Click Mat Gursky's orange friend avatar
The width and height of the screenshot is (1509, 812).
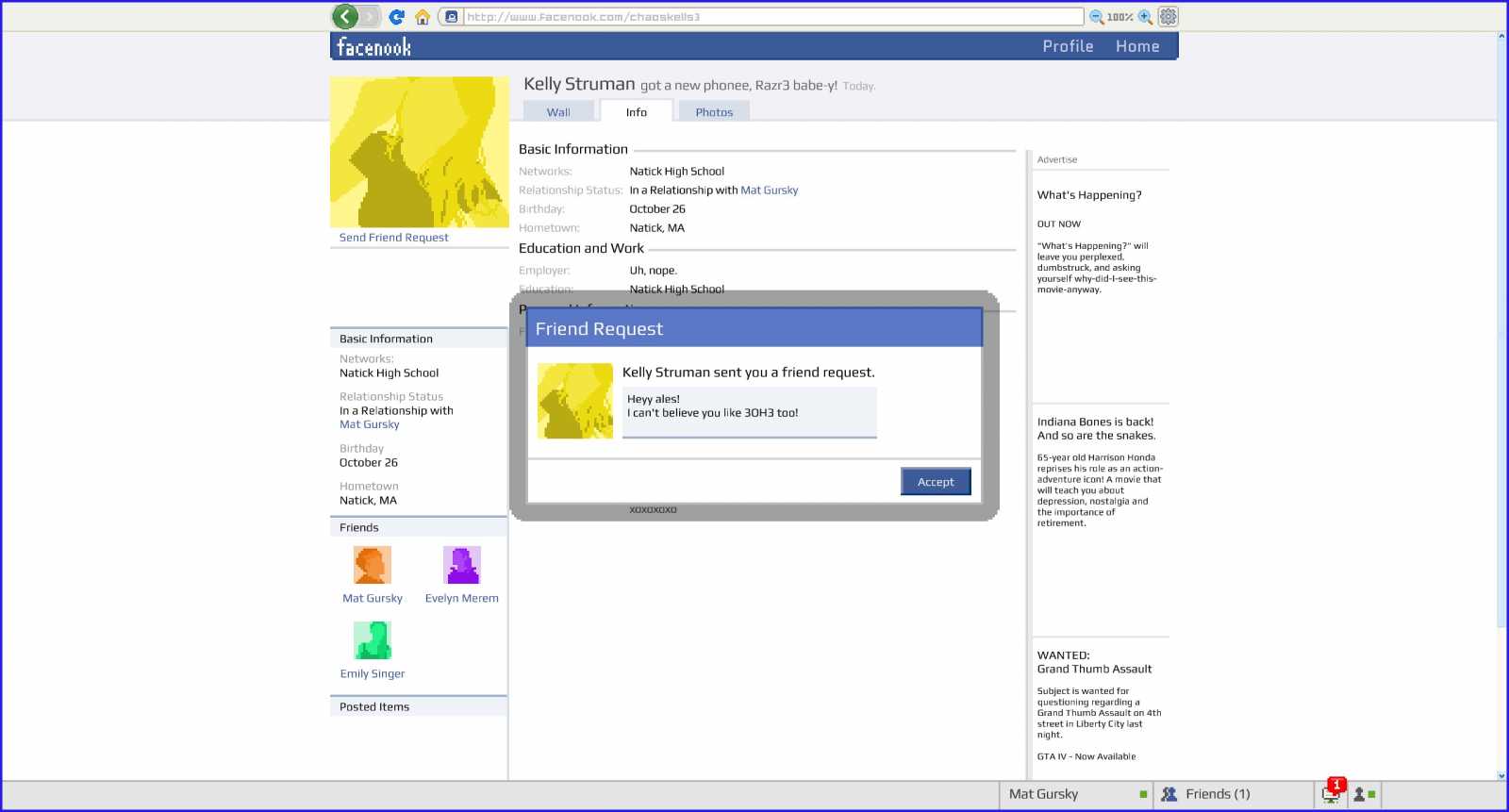point(373,565)
